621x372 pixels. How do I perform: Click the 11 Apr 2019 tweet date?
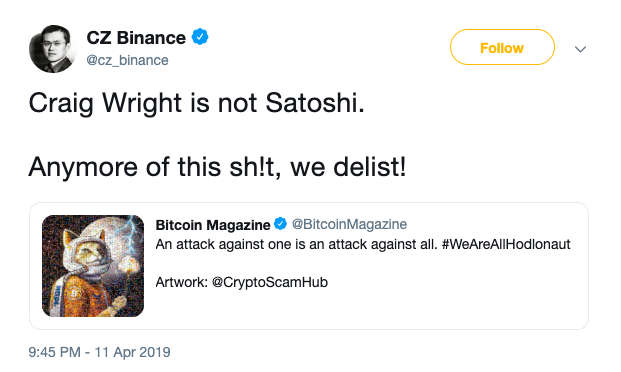coord(132,352)
